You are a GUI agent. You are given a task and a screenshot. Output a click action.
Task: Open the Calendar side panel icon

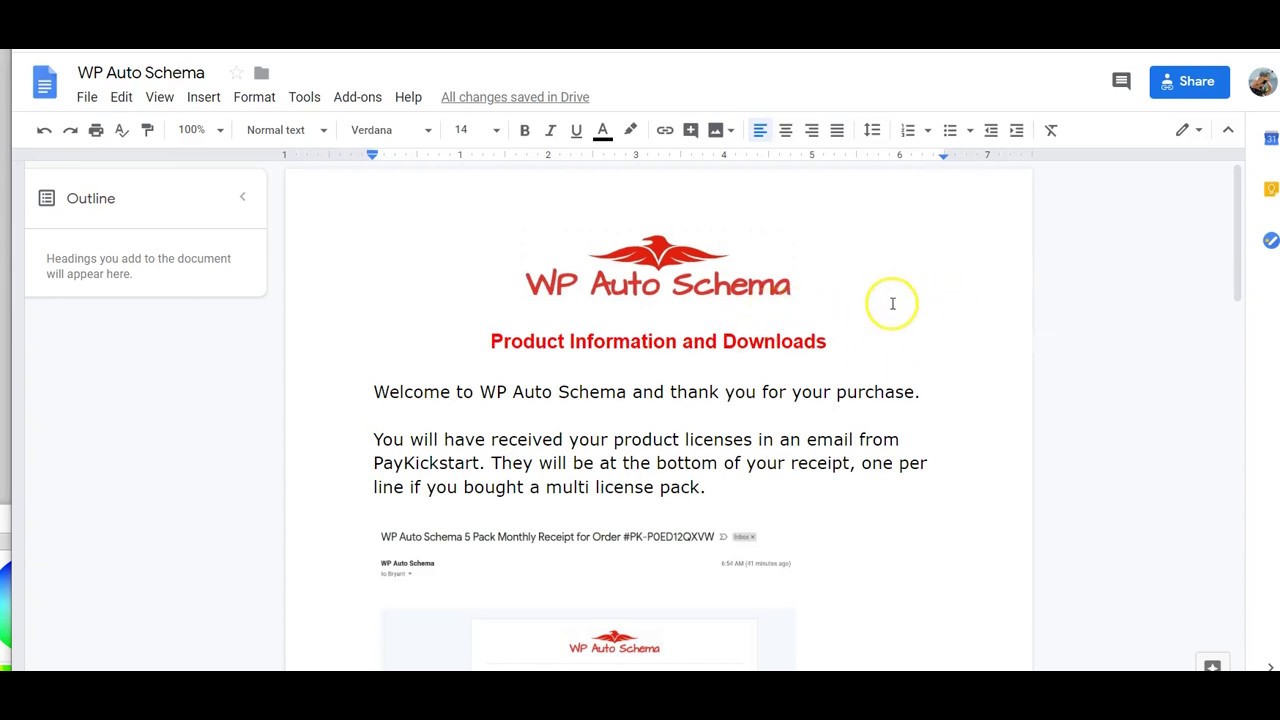click(1271, 138)
